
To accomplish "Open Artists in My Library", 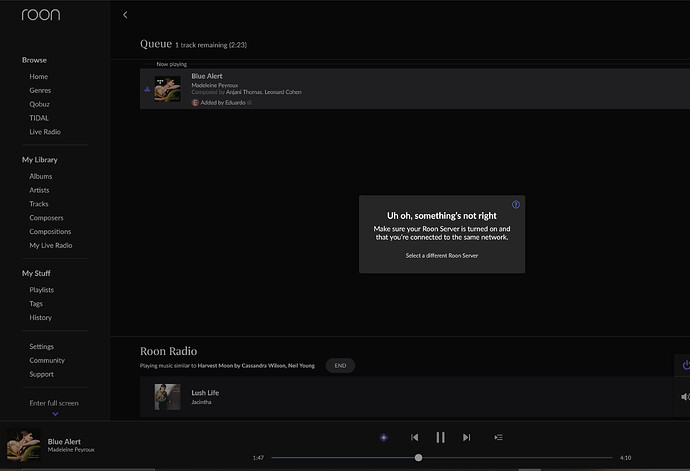I will coord(39,190).
